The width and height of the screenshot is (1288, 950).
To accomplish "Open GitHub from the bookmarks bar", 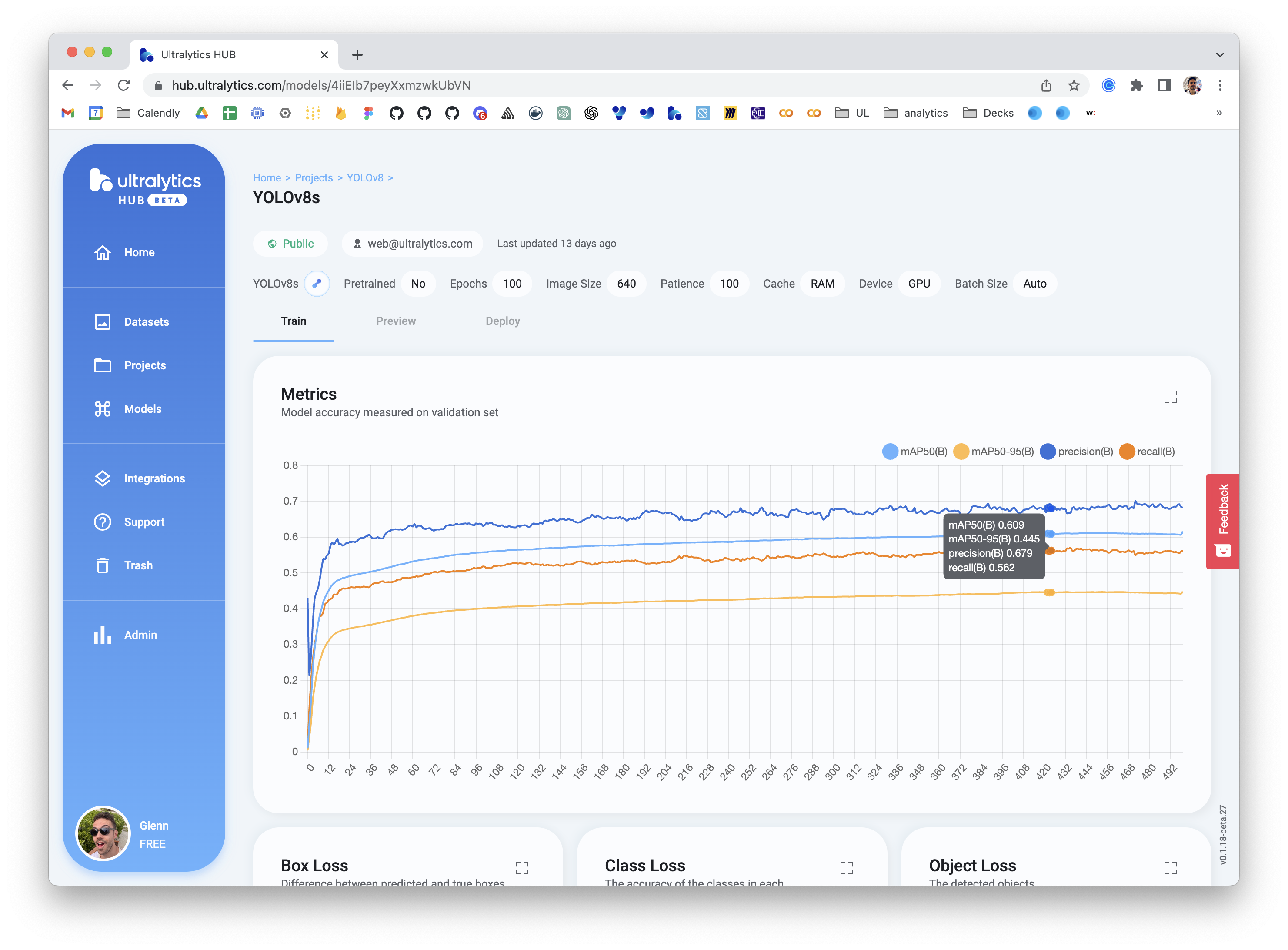I will point(397,113).
